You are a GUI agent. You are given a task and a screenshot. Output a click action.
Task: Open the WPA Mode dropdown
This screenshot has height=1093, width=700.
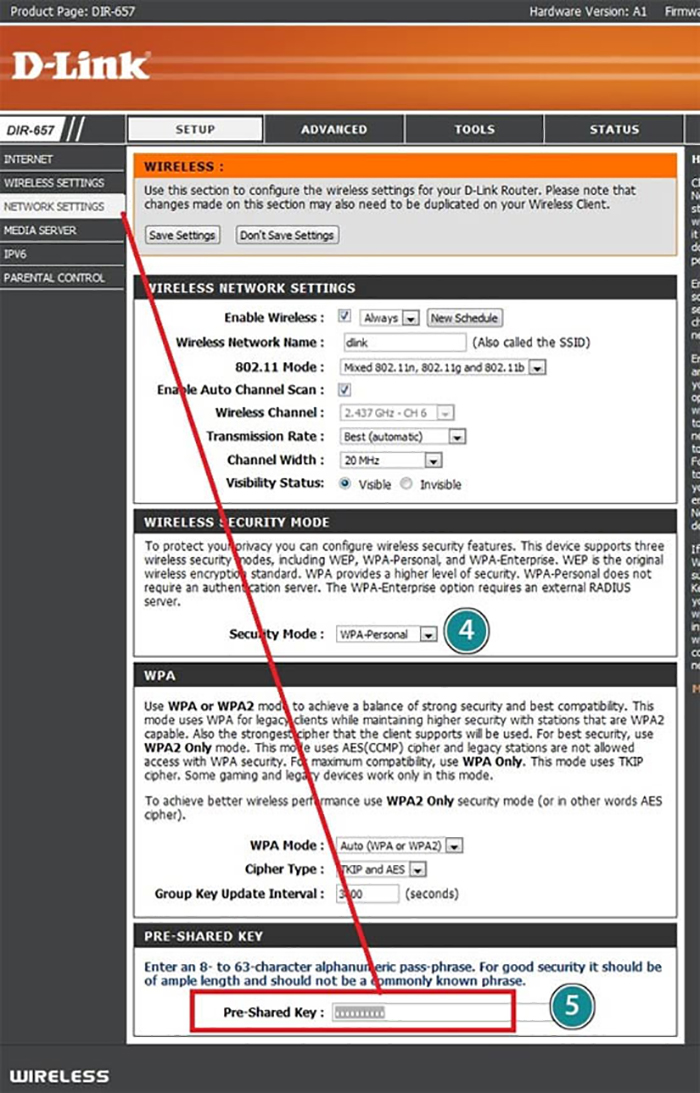click(400, 845)
